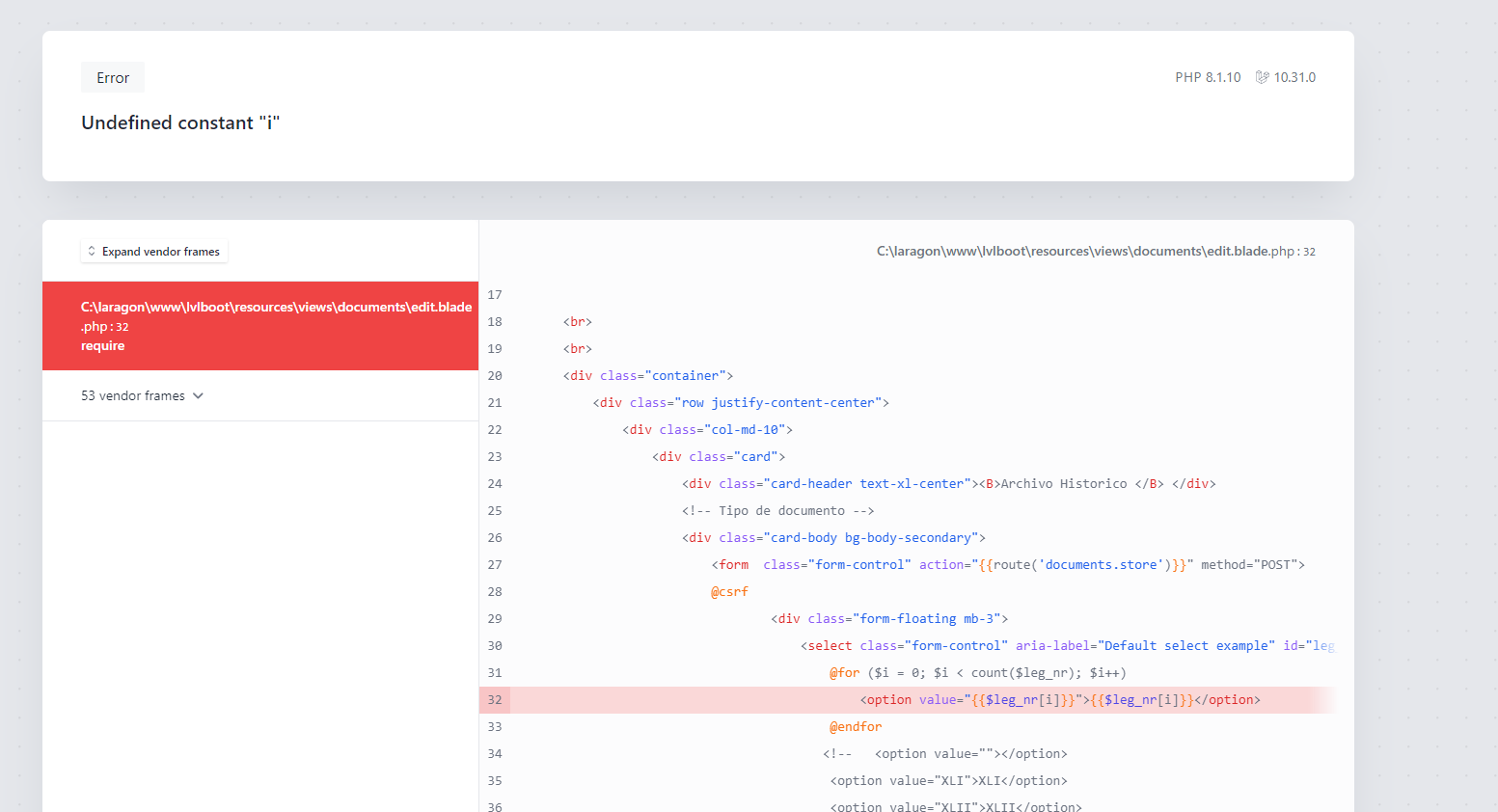Click the Error label badge
This screenshot has height=812, width=1498.
113,77
